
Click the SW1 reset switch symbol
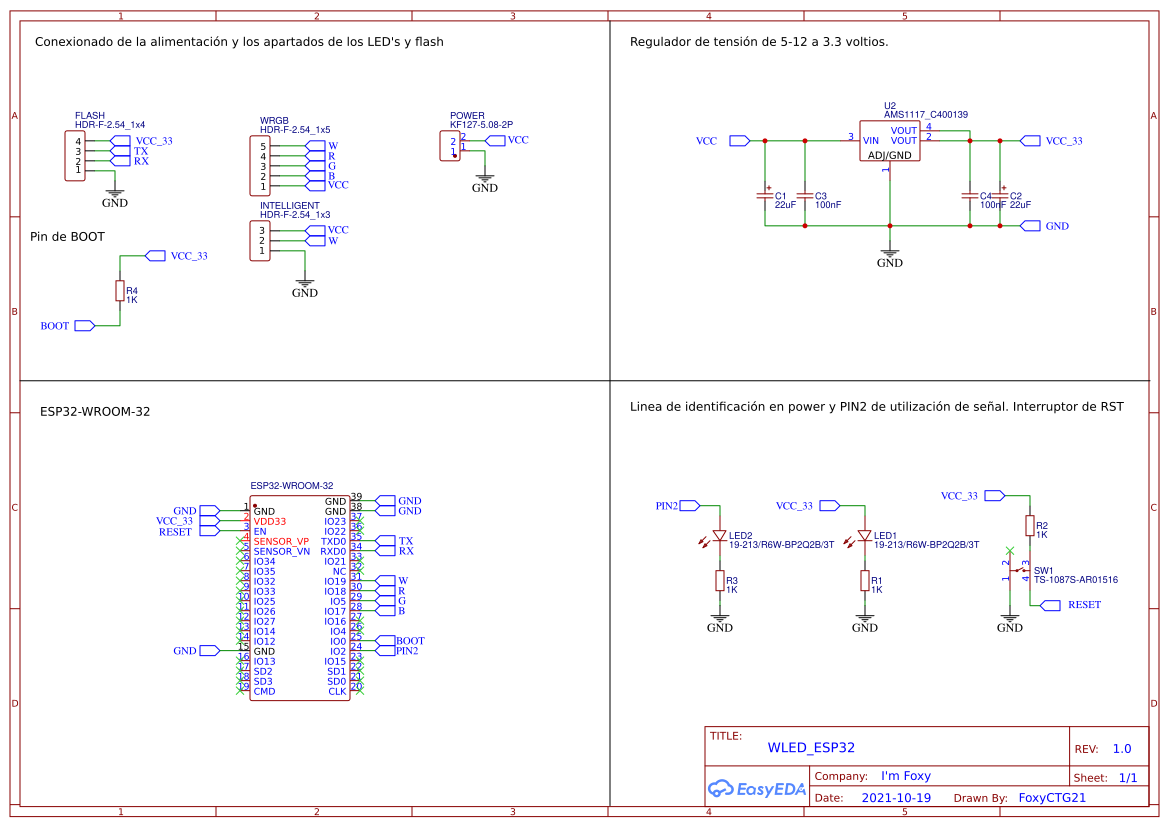point(1018,571)
